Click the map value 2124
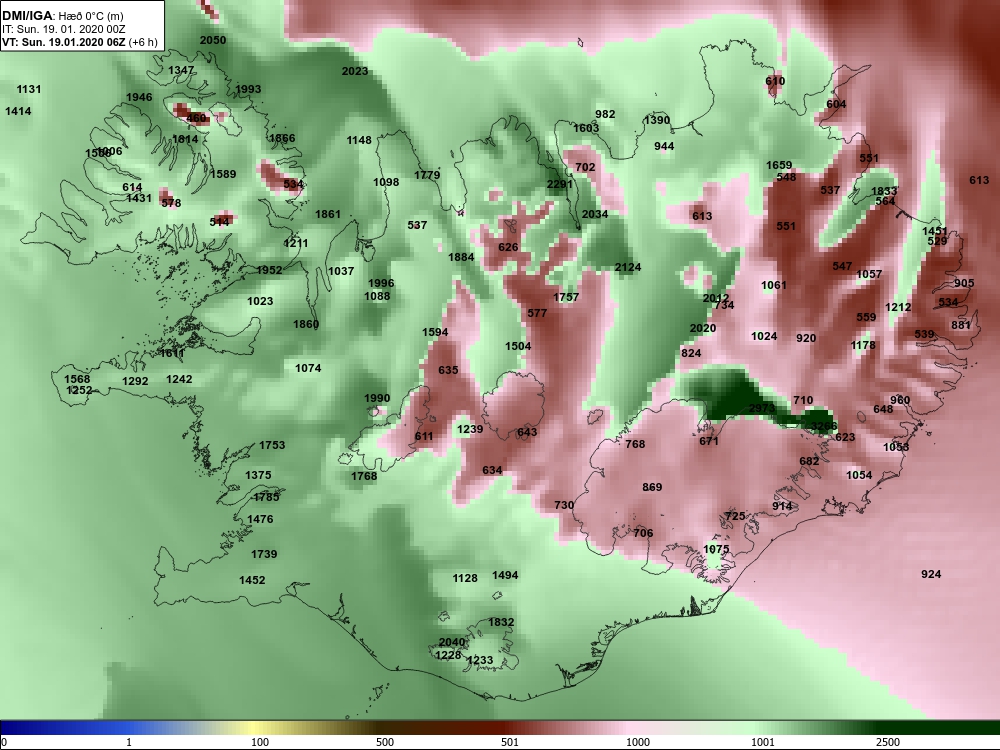This screenshot has width=1000, height=750. pos(628,267)
